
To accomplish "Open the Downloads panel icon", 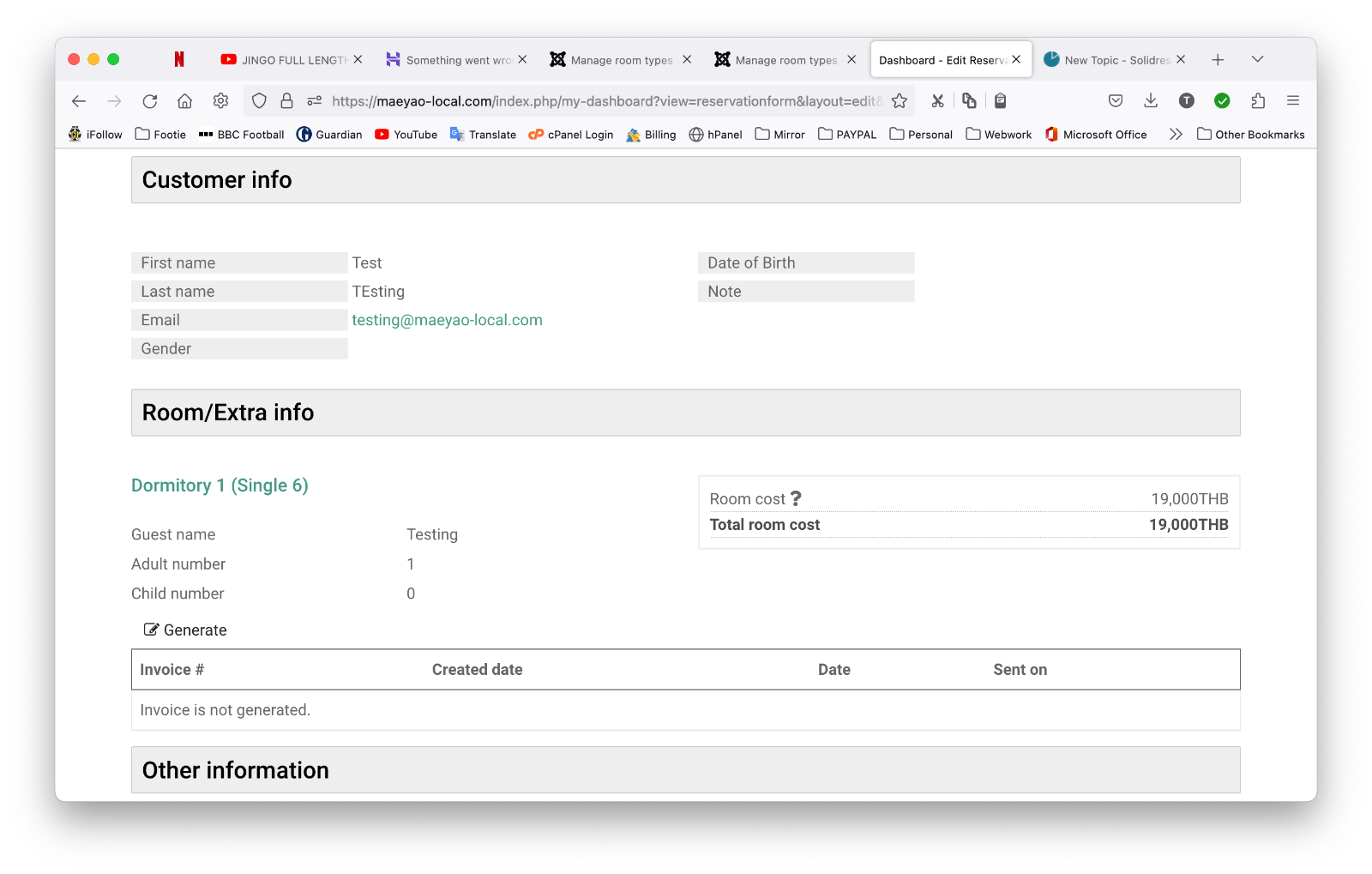I will pos(1151,101).
